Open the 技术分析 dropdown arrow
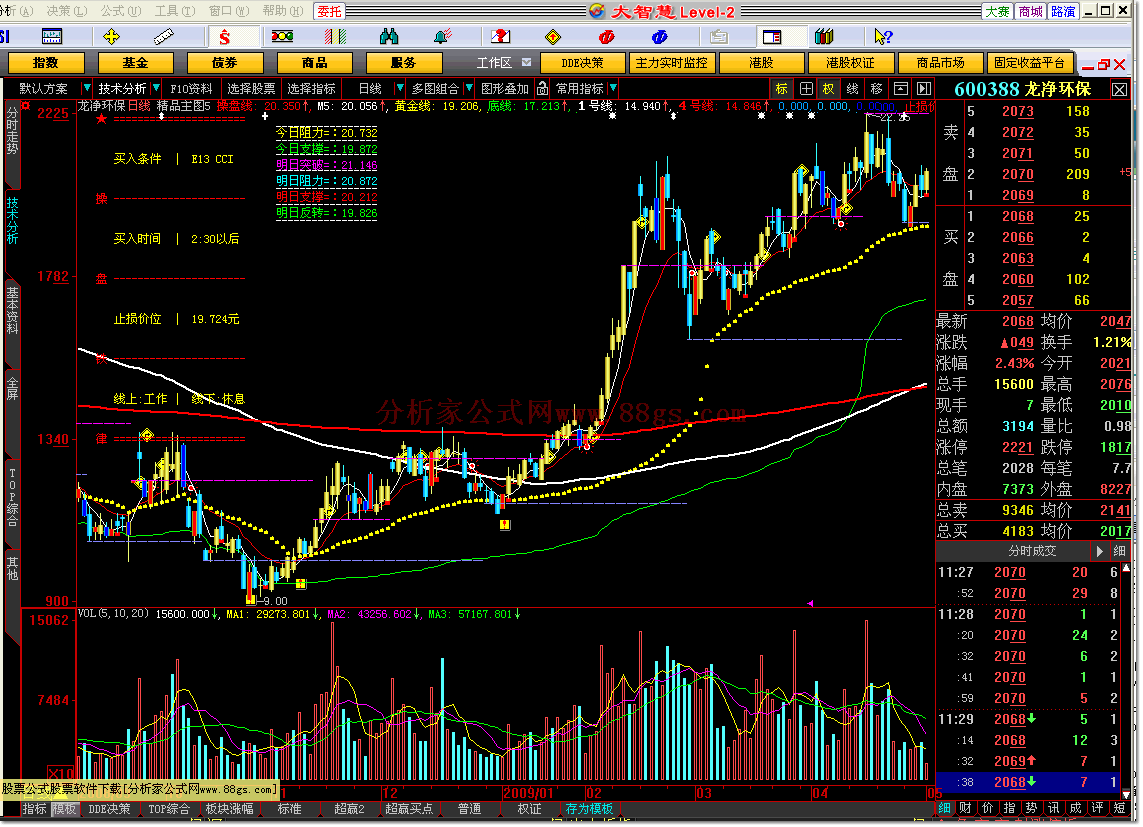The height and width of the screenshot is (827, 1143). 155,89
